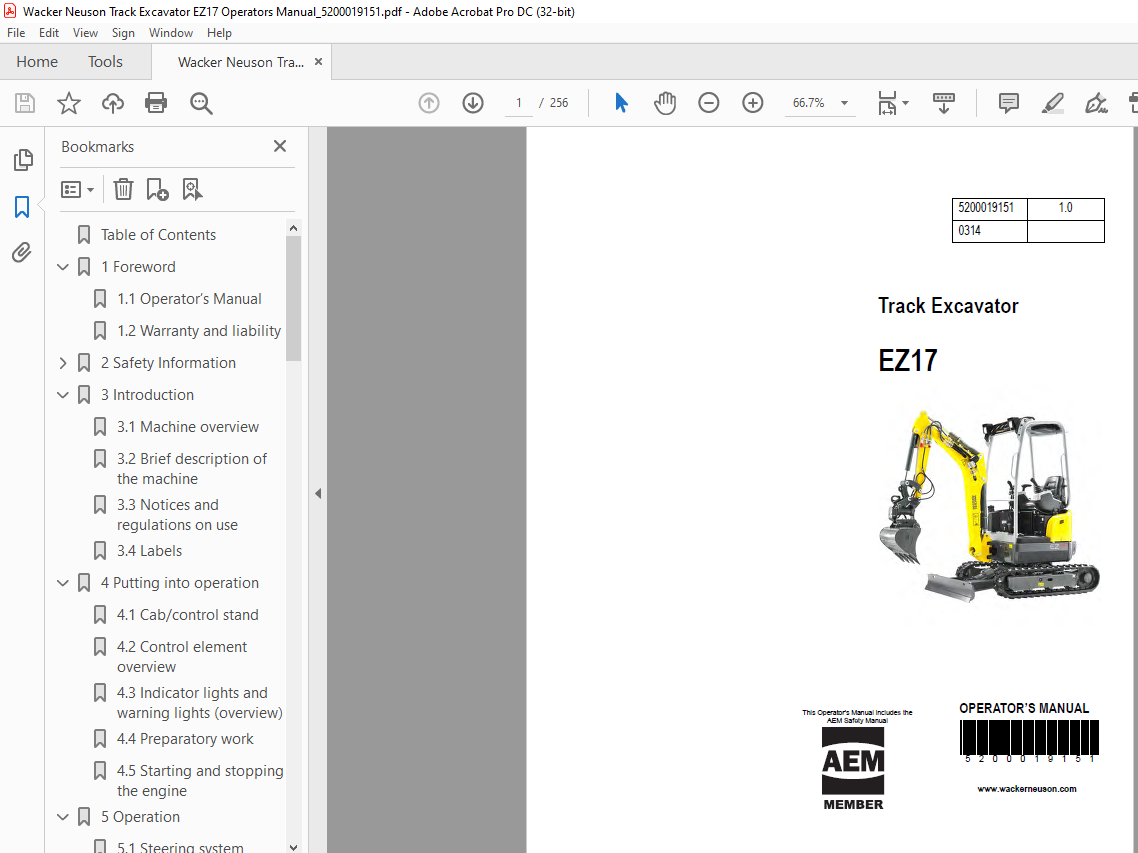The height and width of the screenshot is (853, 1138).
Task: Switch to the Tools tab
Action: tap(105, 62)
